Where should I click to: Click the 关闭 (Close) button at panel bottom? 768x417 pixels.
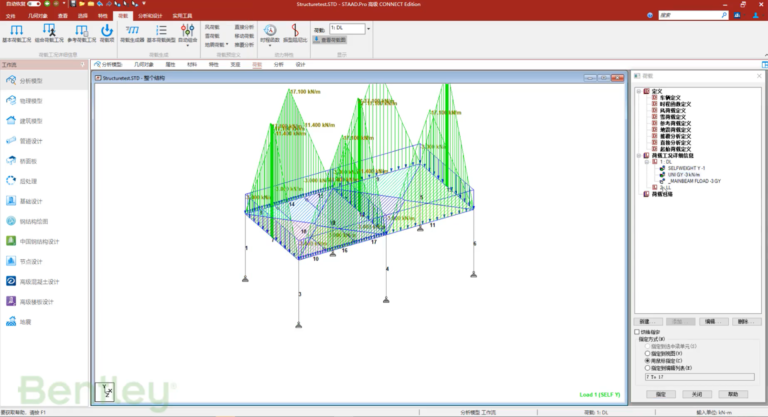pyautogui.click(x=696, y=394)
